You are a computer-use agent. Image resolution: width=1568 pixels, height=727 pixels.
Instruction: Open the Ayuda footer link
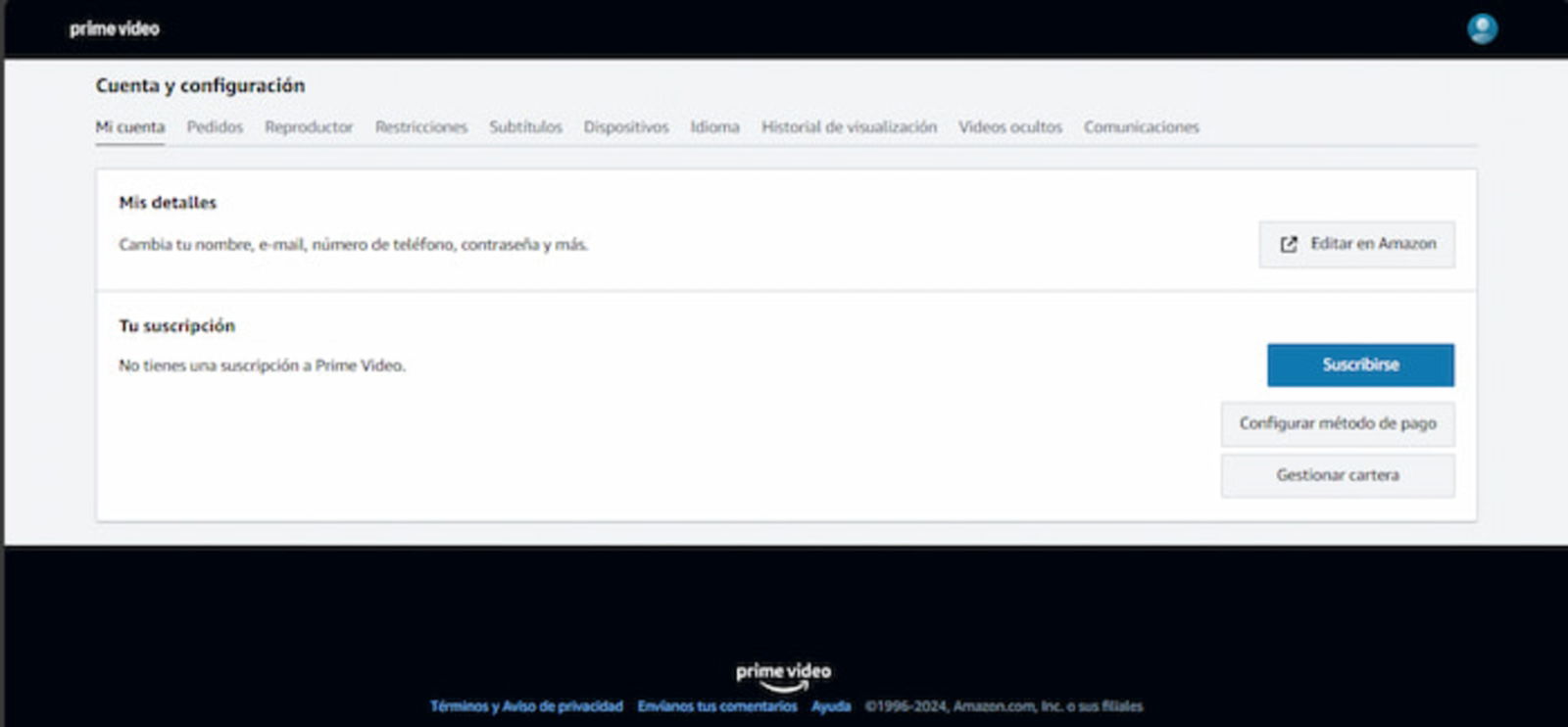[x=831, y=705]
